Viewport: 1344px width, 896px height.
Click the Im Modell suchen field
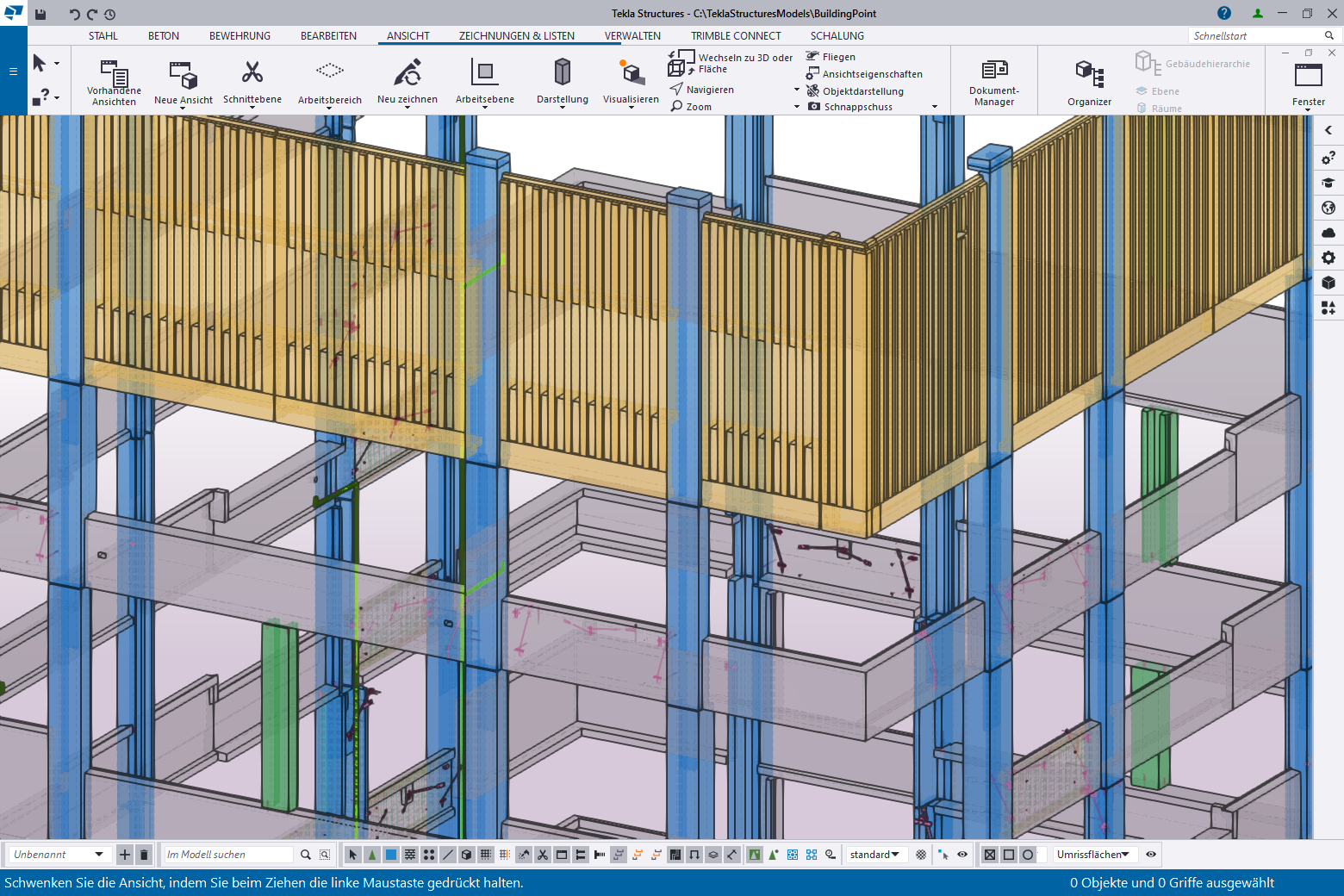tap(228, 855)
